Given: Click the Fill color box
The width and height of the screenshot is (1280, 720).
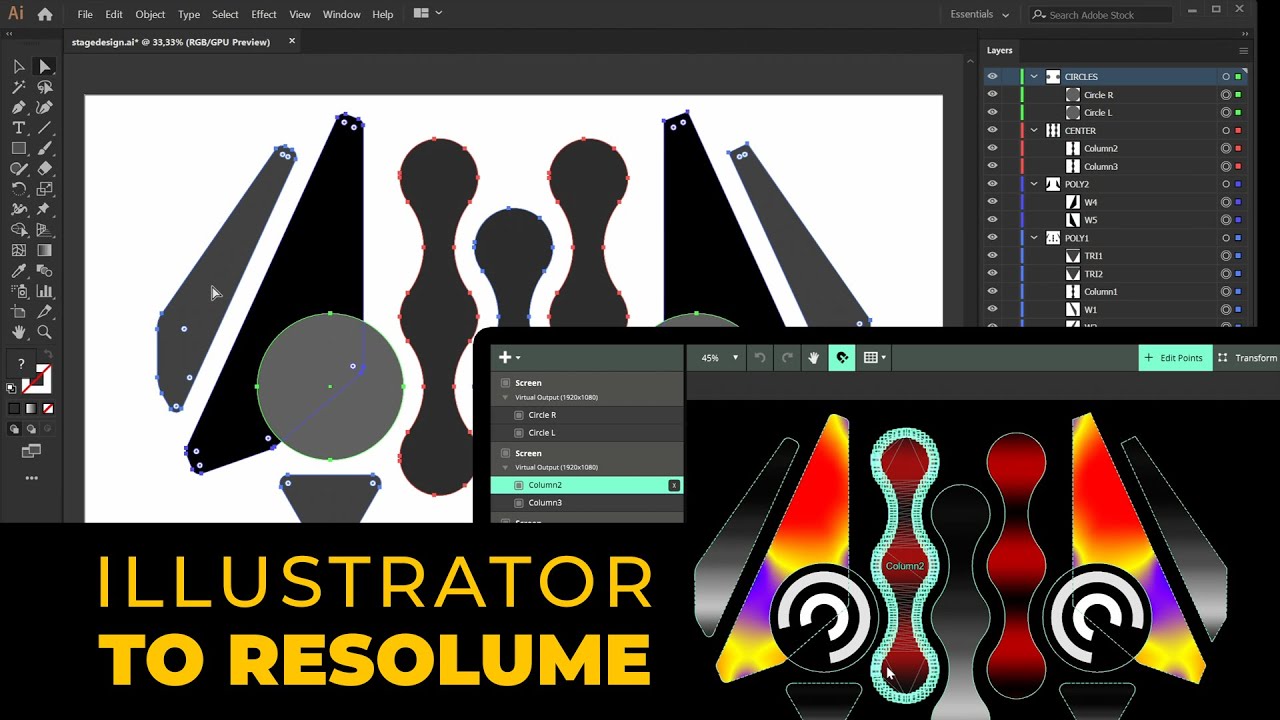Looking at the screenshot, I should tap(22, 365).
